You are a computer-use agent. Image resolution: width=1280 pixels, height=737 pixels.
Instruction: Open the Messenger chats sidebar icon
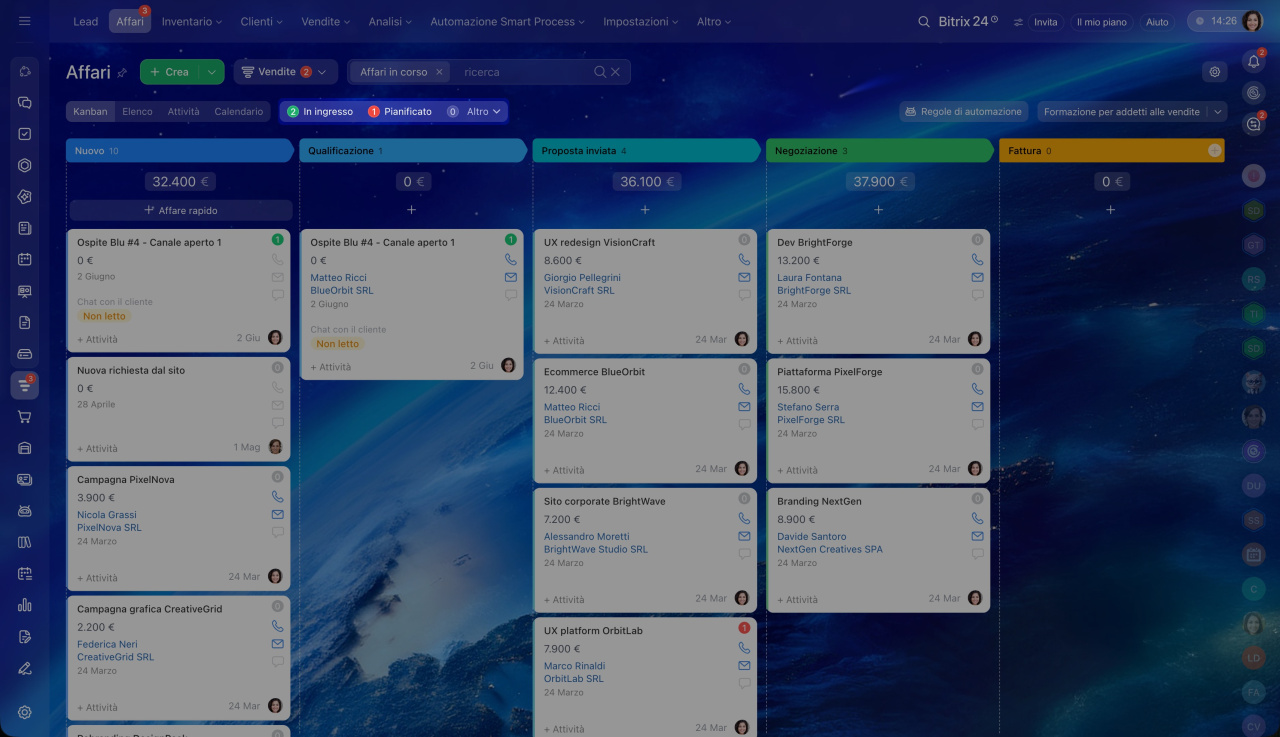[x=25, y=103]
